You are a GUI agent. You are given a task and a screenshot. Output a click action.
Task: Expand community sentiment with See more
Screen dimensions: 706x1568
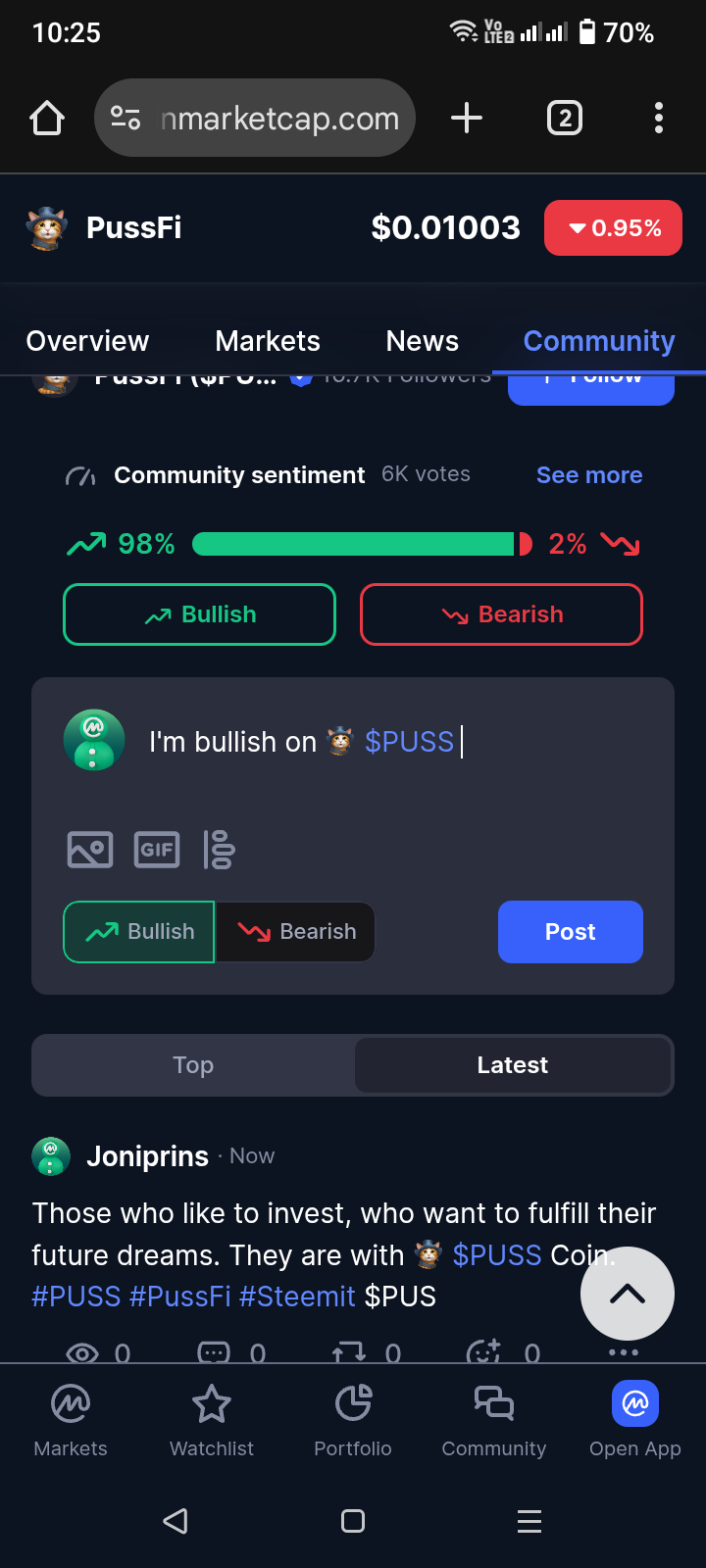pyautogui.click(x=589, y=475)
